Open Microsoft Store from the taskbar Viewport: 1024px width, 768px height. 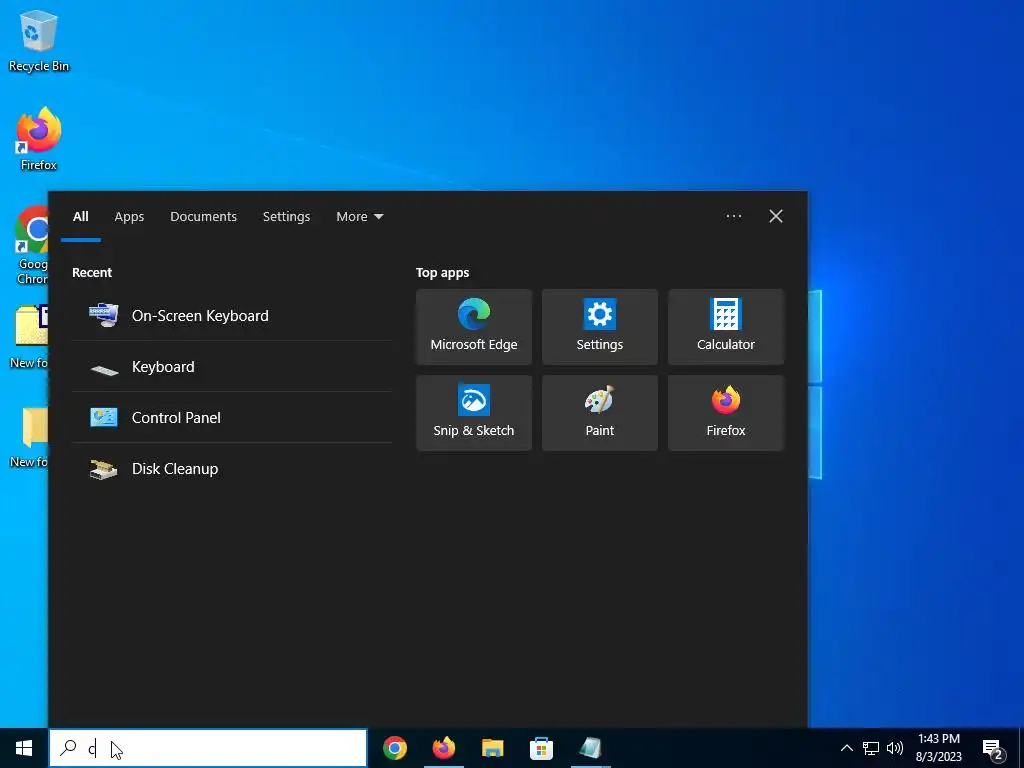[x=541, y=748]
